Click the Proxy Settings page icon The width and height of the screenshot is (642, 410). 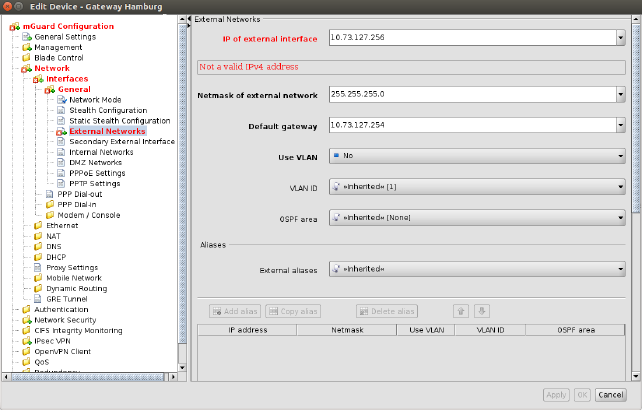click(x=38, y=267)
